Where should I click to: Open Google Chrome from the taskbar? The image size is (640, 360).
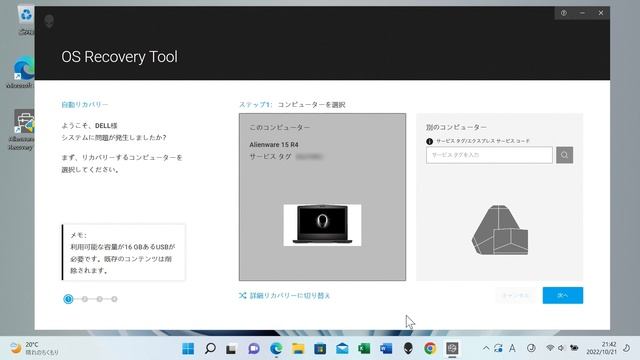430,349
